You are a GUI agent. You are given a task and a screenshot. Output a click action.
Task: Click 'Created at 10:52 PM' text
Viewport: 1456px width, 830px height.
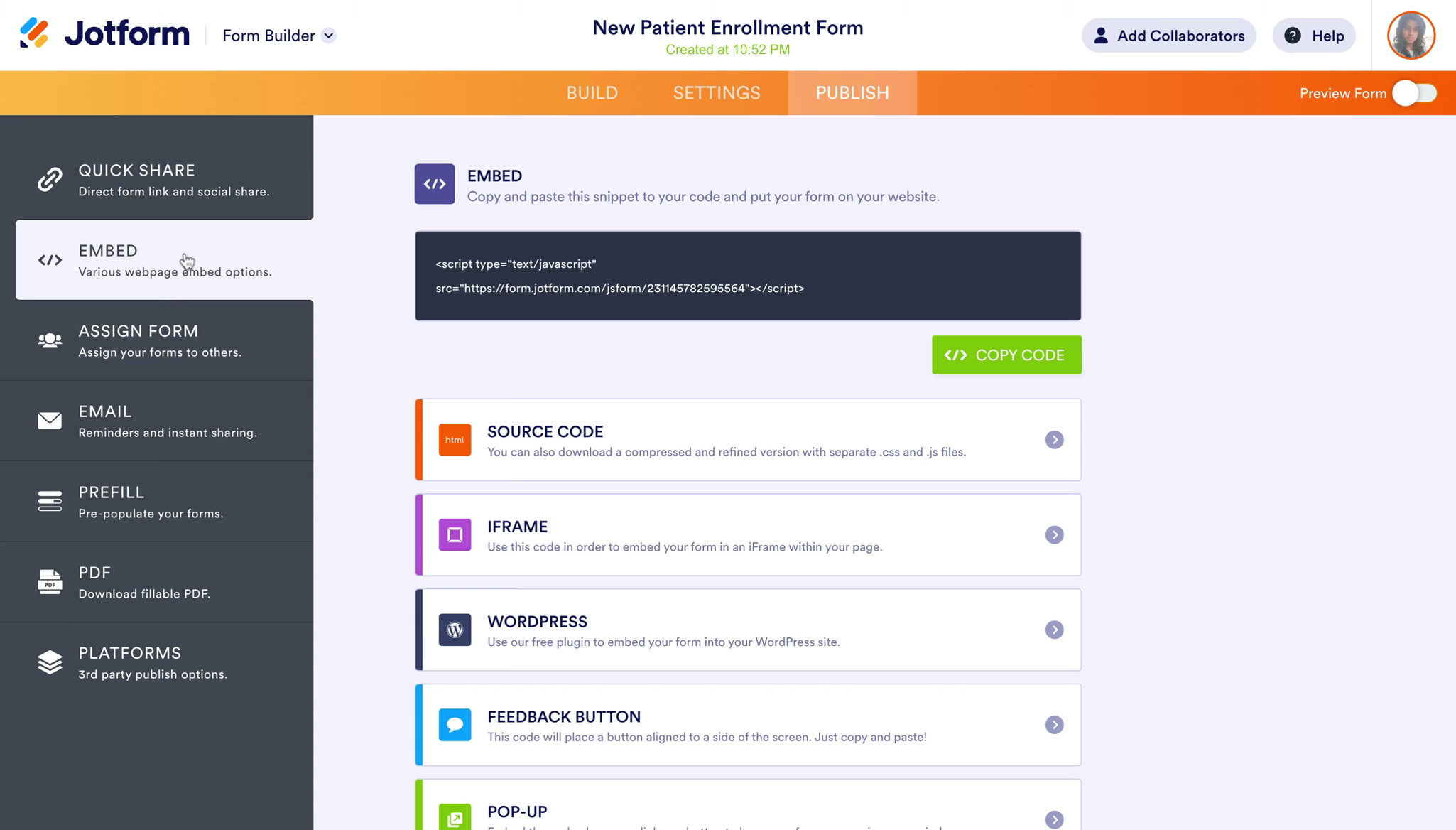click(x=727, y=50)
